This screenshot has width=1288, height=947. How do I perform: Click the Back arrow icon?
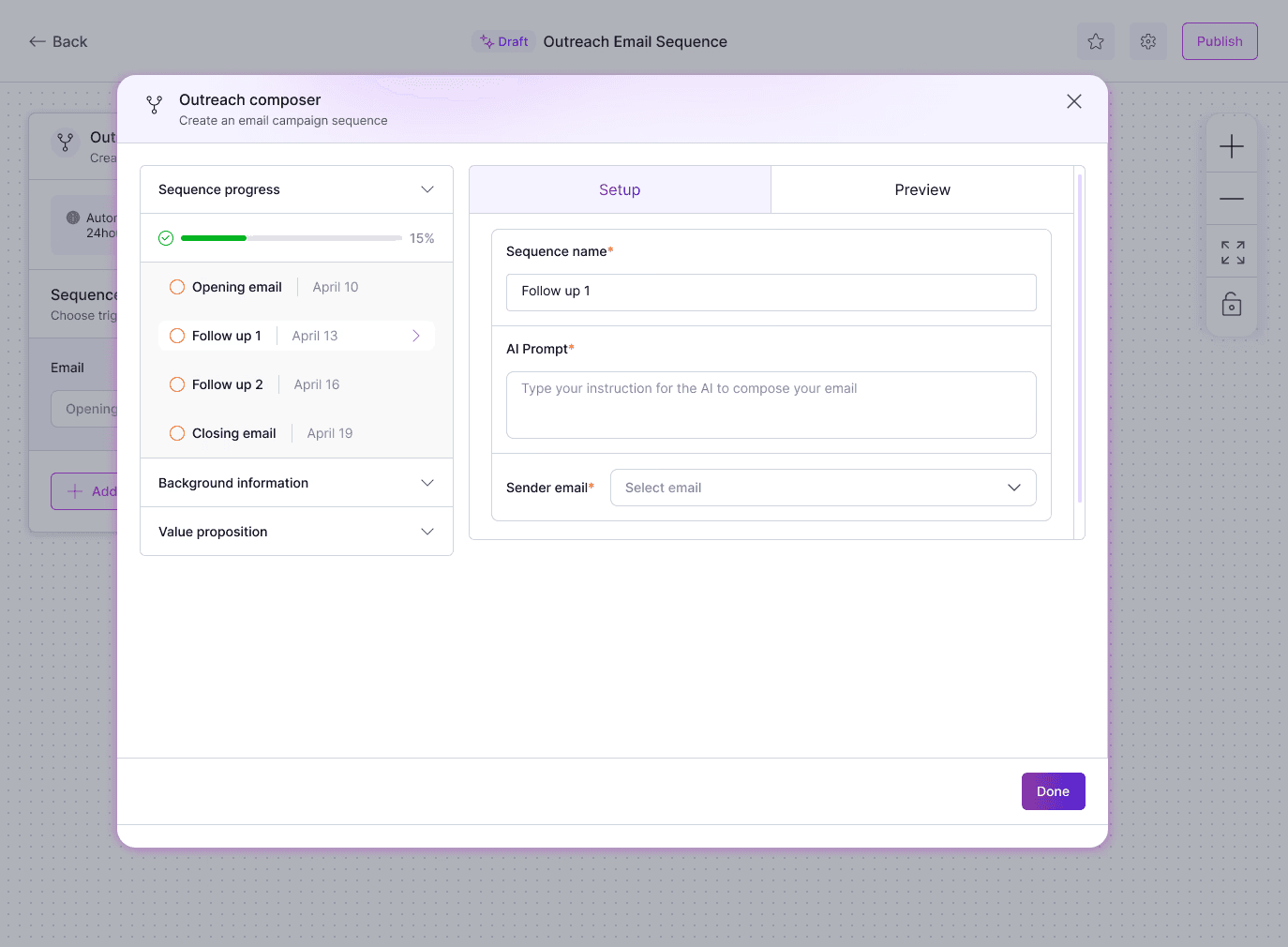click(37, 41)
